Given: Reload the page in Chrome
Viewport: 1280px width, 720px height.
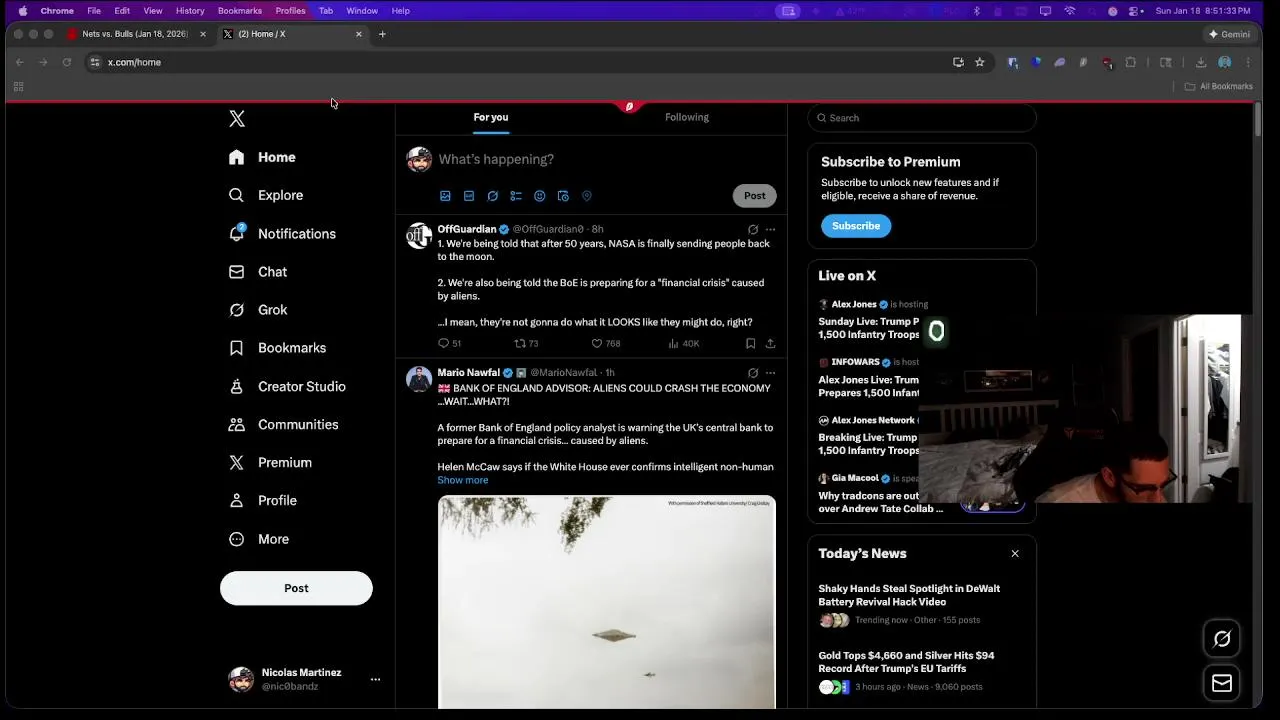Looking at the screenshot, I should tap(67, 62).
